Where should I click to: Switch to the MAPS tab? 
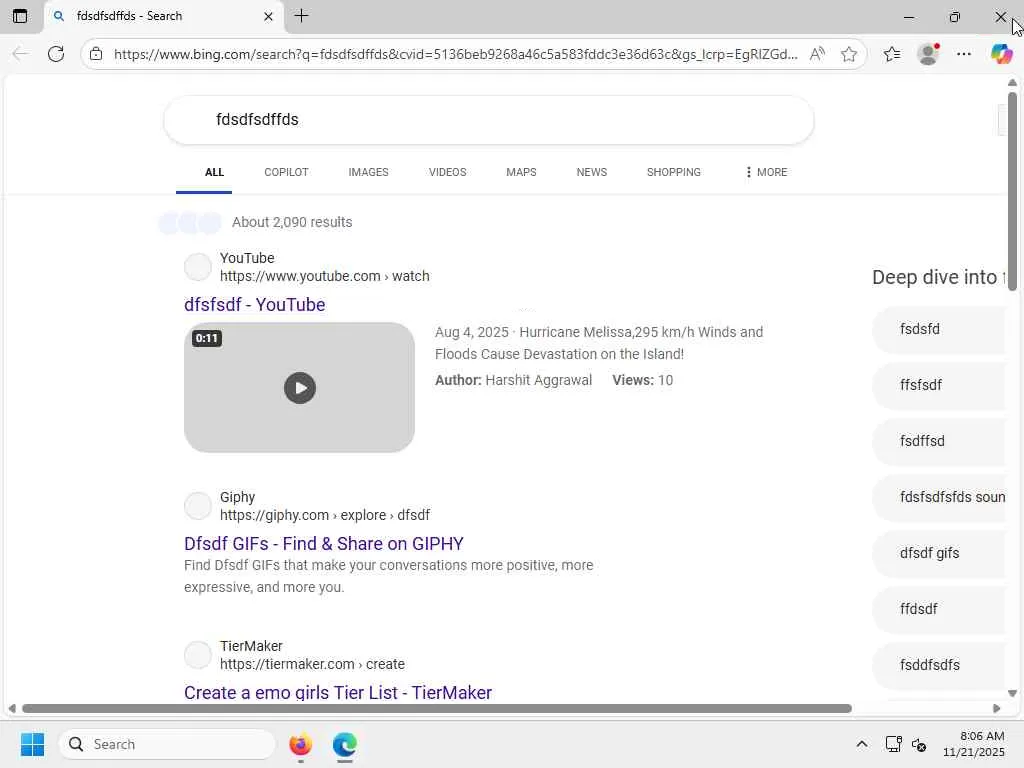(x=521, y=172)
